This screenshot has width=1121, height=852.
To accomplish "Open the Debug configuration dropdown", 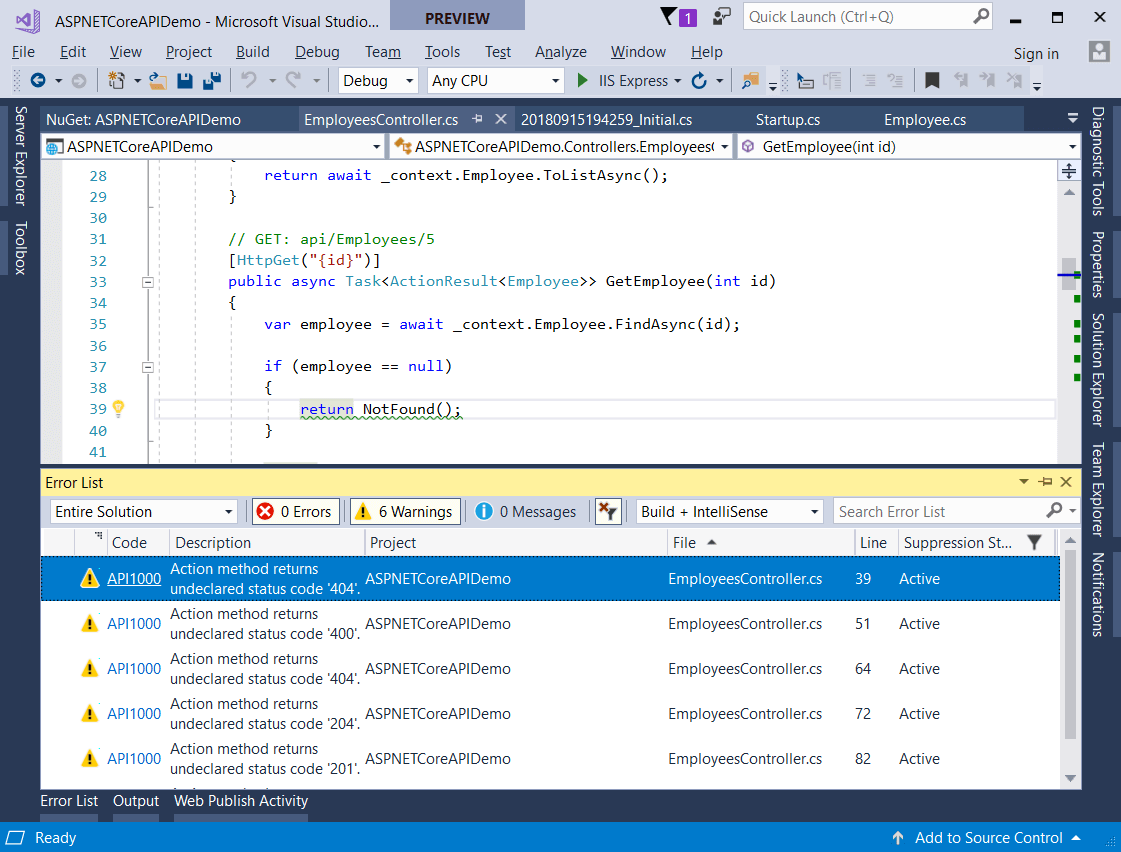I will [x=377, y=81].
